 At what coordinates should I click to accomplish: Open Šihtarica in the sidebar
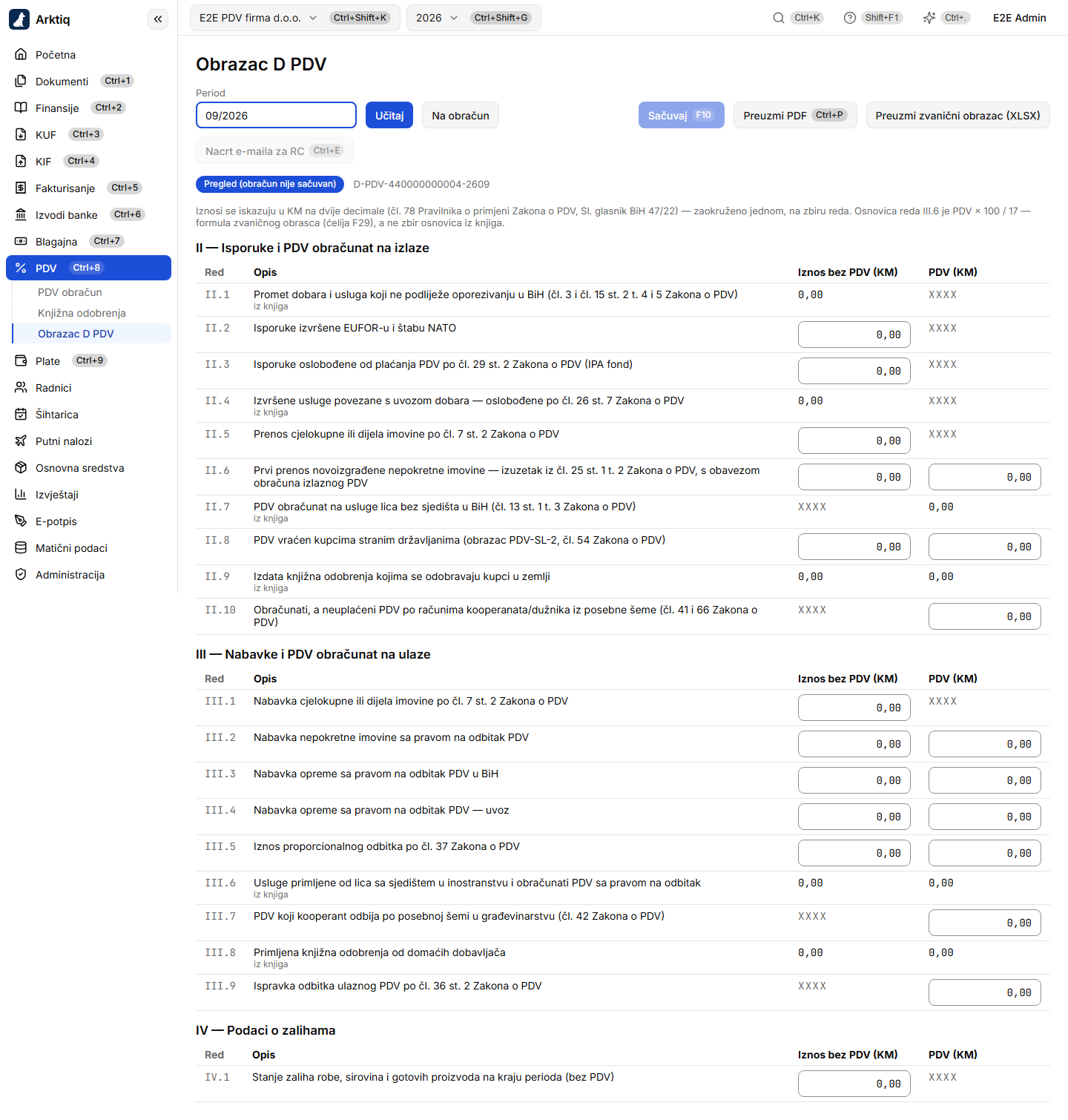88,415
